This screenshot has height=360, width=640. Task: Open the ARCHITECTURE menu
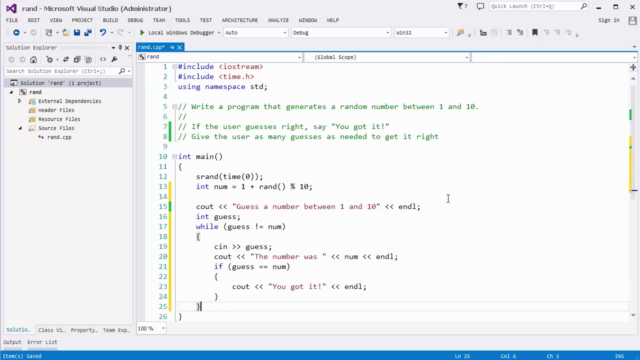click(x=240, y=20)
